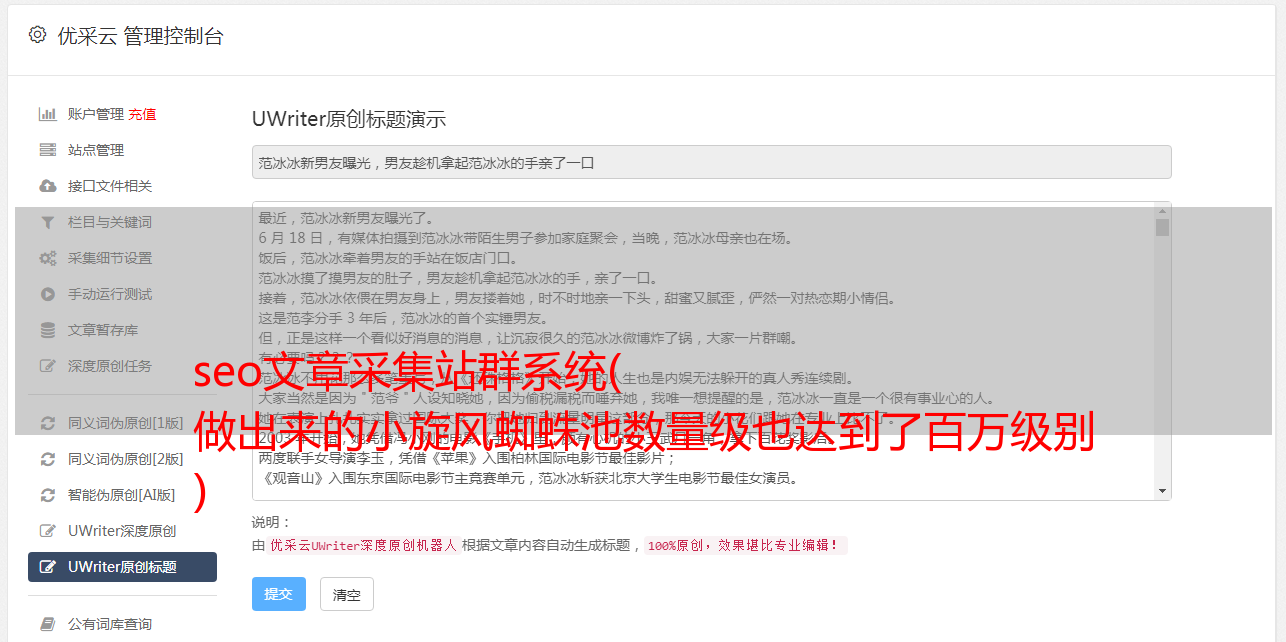Click the article textarea scrollbar down arrow
1286x642 pixels.
1162,491
